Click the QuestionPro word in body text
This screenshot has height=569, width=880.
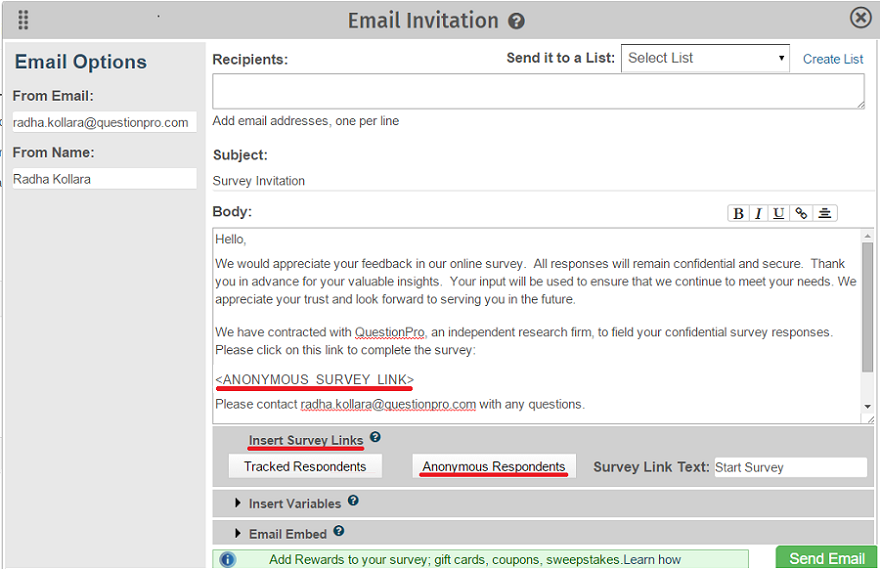[390, 332]
